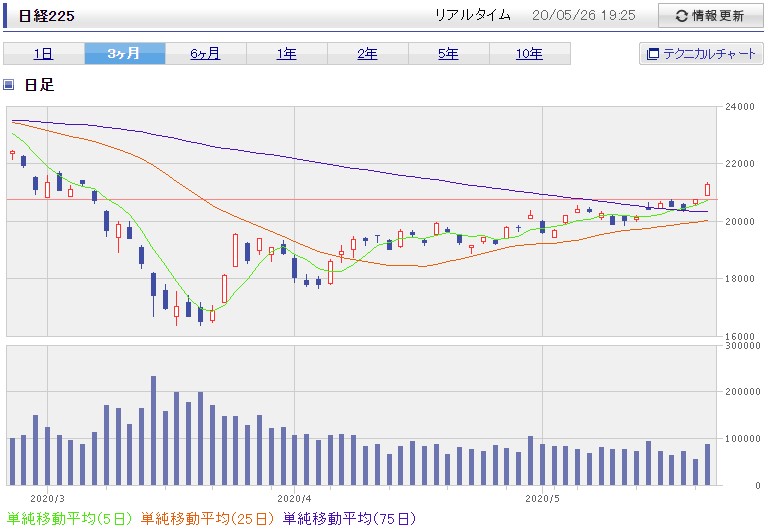Switch to the 1年 chart tab
Screen dimensions: 770x532
click(287, 54)
